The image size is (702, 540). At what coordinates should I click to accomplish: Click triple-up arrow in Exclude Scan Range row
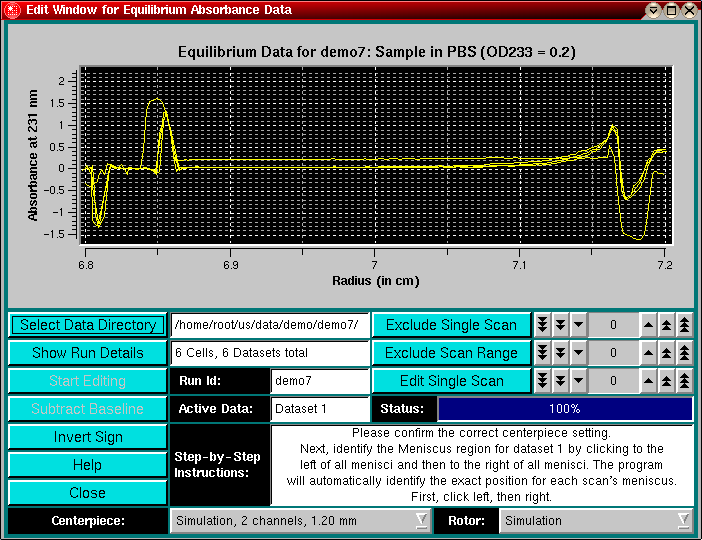[684, 353]
